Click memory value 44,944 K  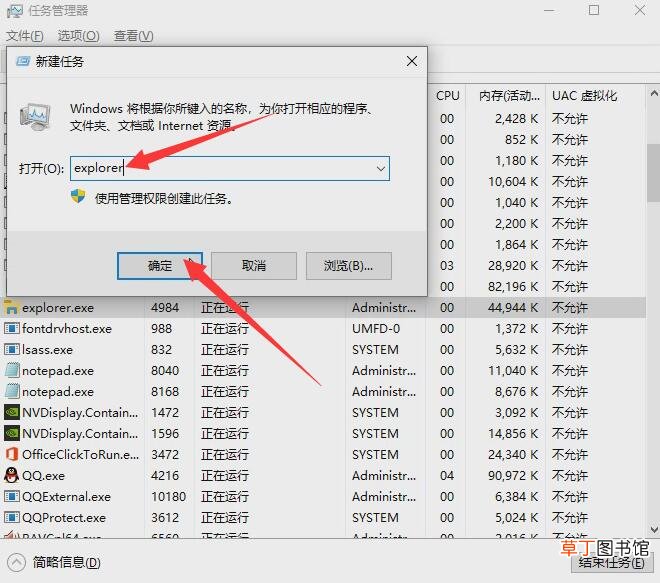(x=513, y=308)
